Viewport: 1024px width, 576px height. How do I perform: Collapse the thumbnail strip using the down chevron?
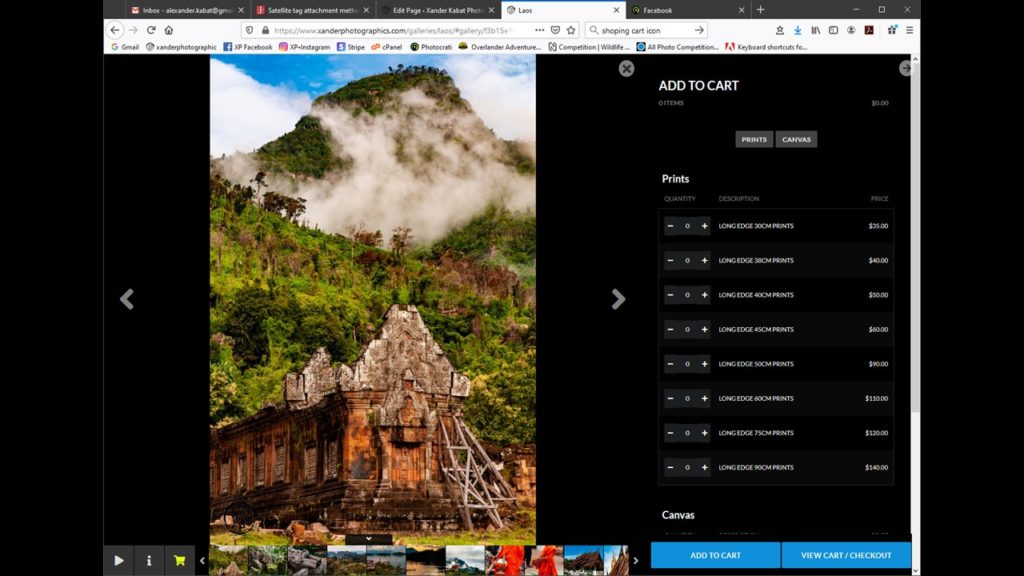(x=368, y=539)
